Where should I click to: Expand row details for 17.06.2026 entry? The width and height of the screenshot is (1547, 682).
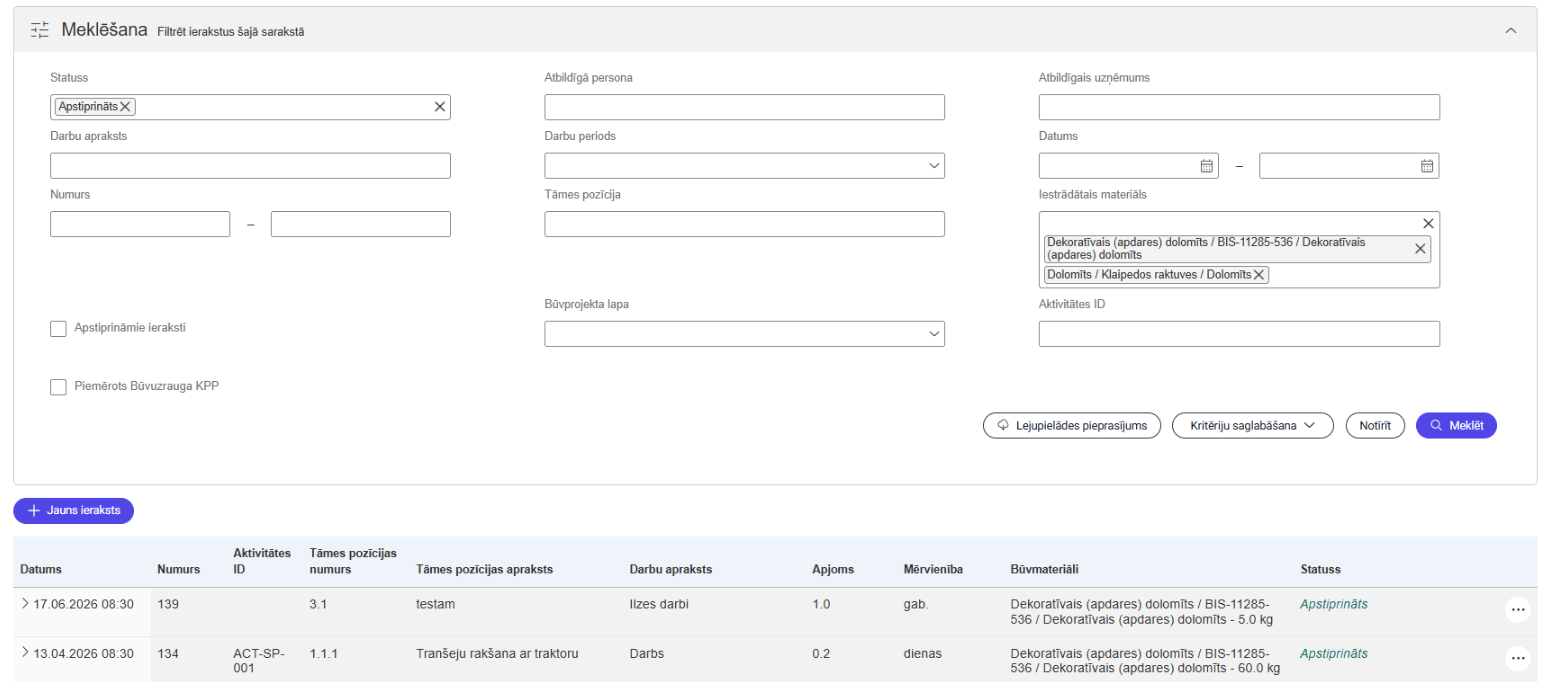[25, 604]
